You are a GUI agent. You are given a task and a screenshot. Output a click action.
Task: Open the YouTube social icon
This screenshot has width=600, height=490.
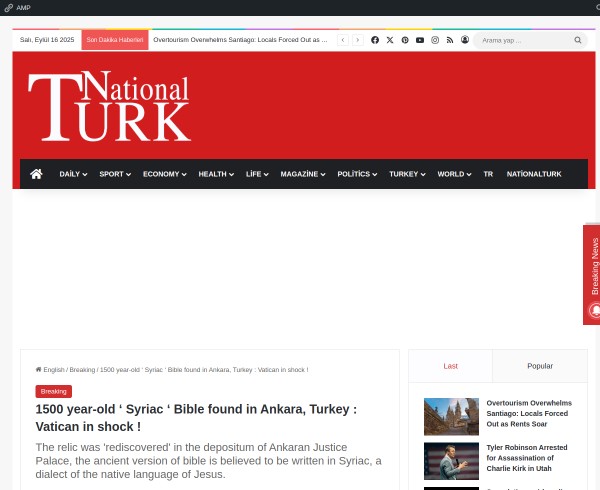[x=420, y=40]
